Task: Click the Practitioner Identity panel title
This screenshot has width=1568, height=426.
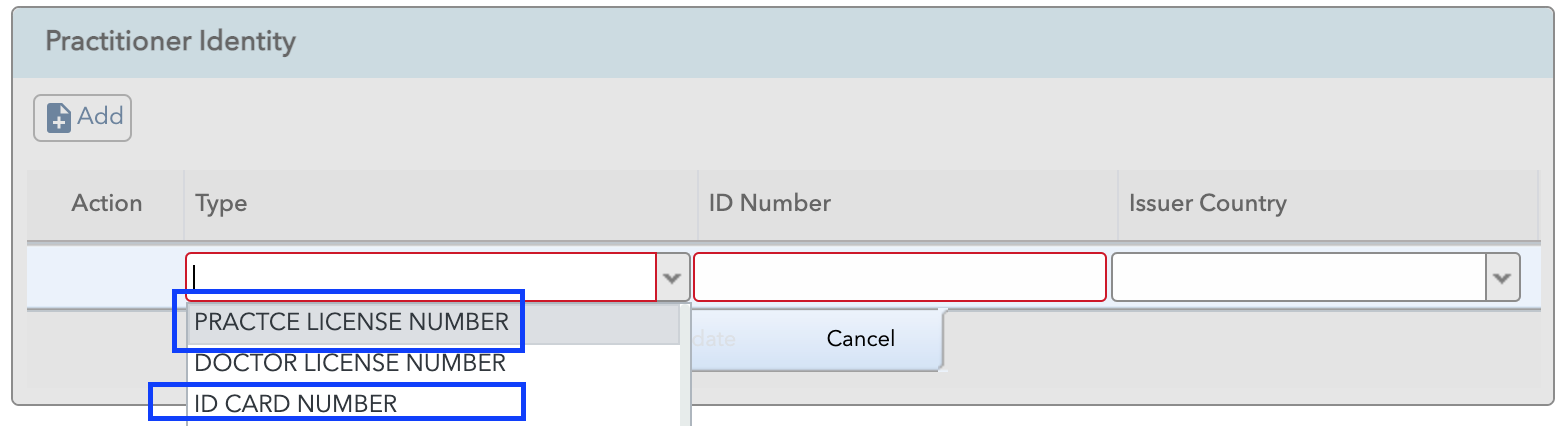Action: click(170, 41)
